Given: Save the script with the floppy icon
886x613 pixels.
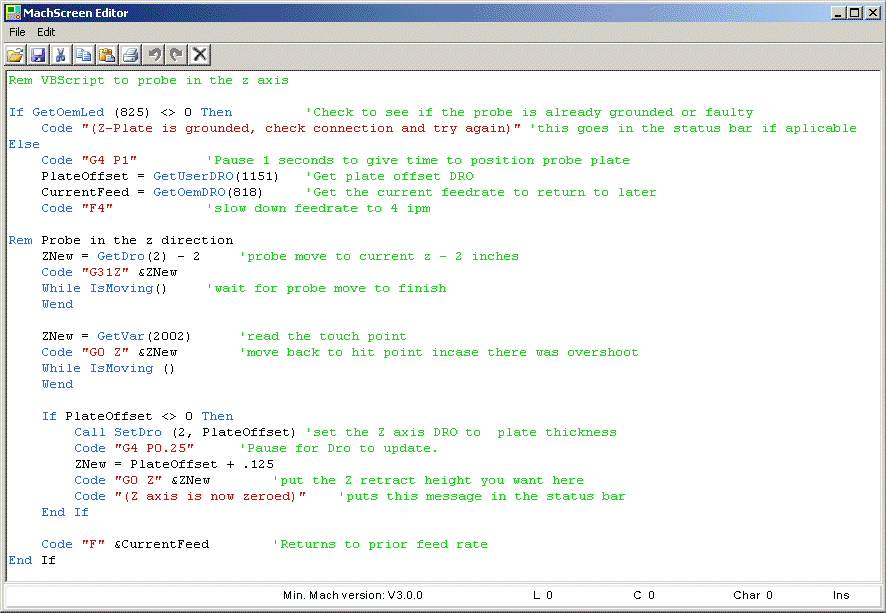Looking at the screenshot, I should click(x=38, y=54).
